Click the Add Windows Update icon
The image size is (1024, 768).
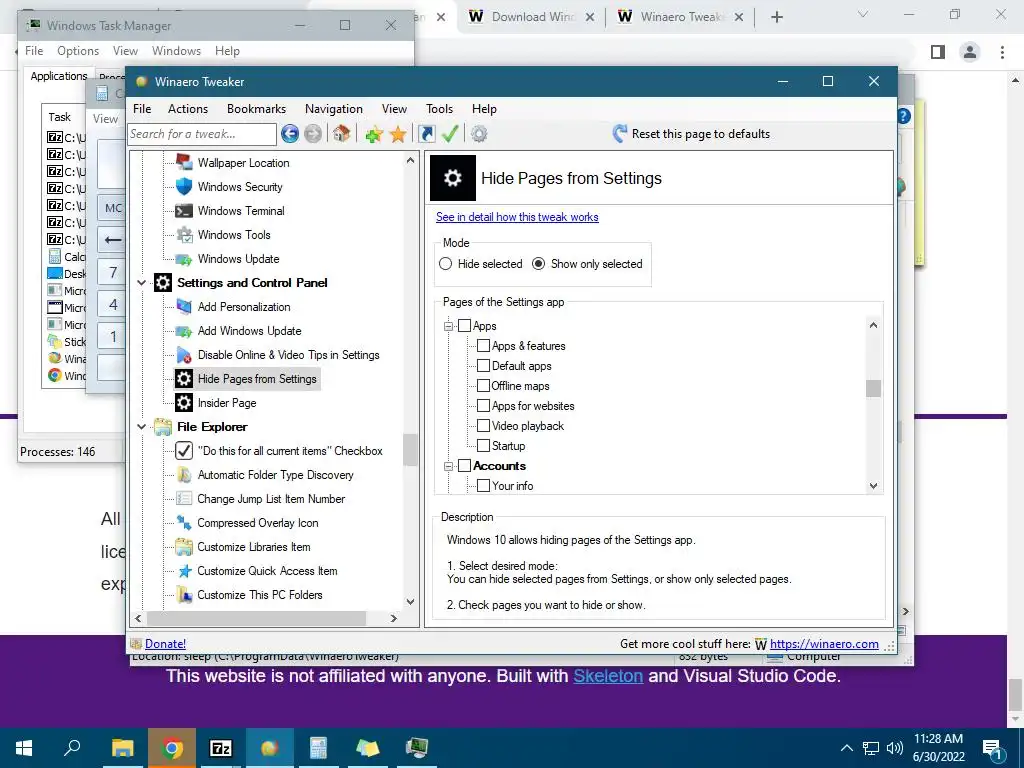click(x=184, y=331)
